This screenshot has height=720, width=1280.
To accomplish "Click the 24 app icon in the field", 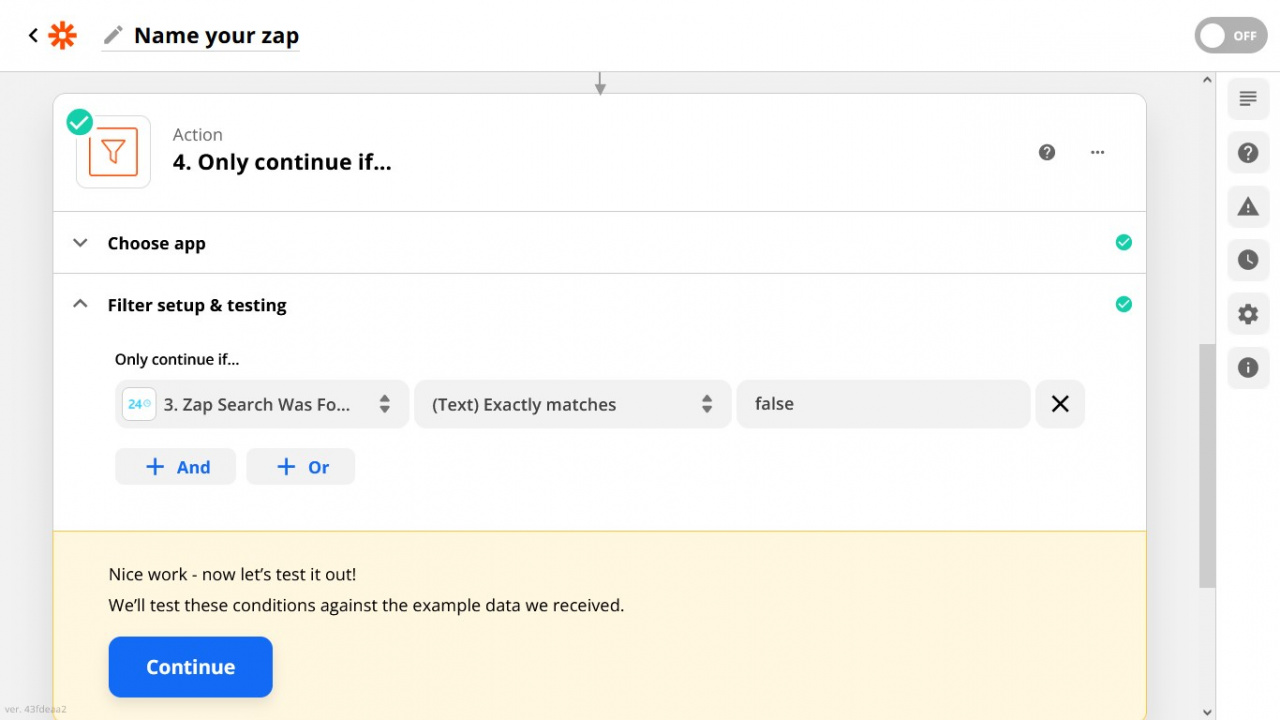I will [139, 404].
